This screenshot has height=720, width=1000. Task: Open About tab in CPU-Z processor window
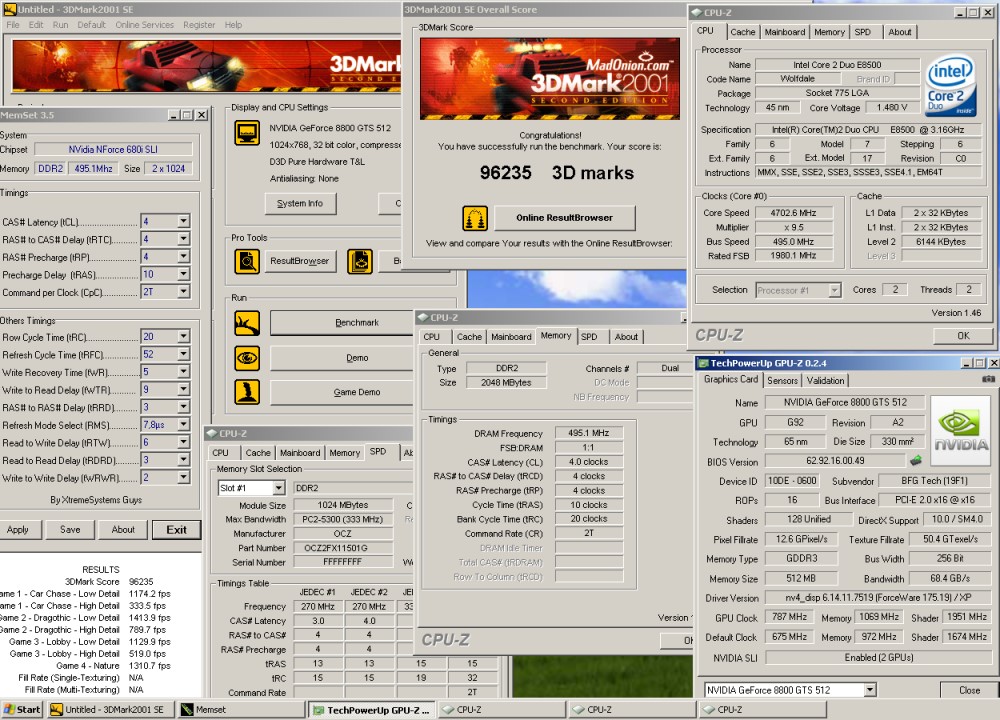(x=899, y=32)
